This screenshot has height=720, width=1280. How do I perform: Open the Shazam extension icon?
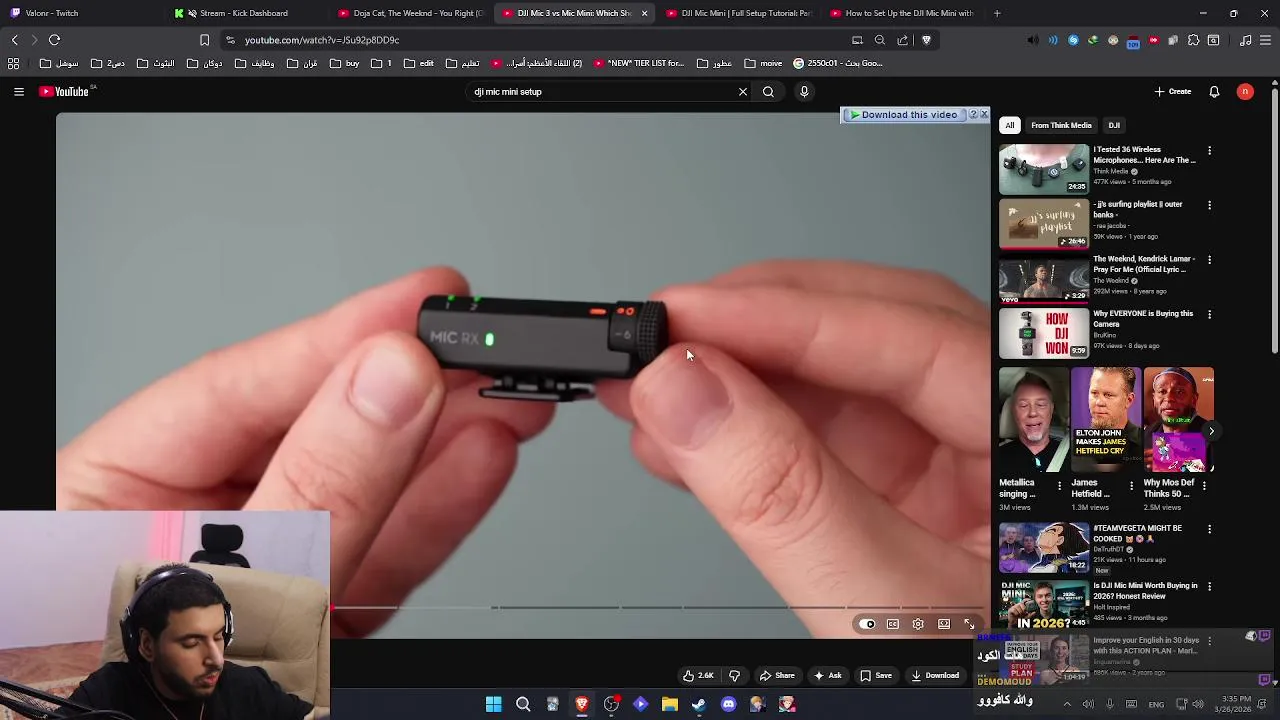coord(1073,40)
